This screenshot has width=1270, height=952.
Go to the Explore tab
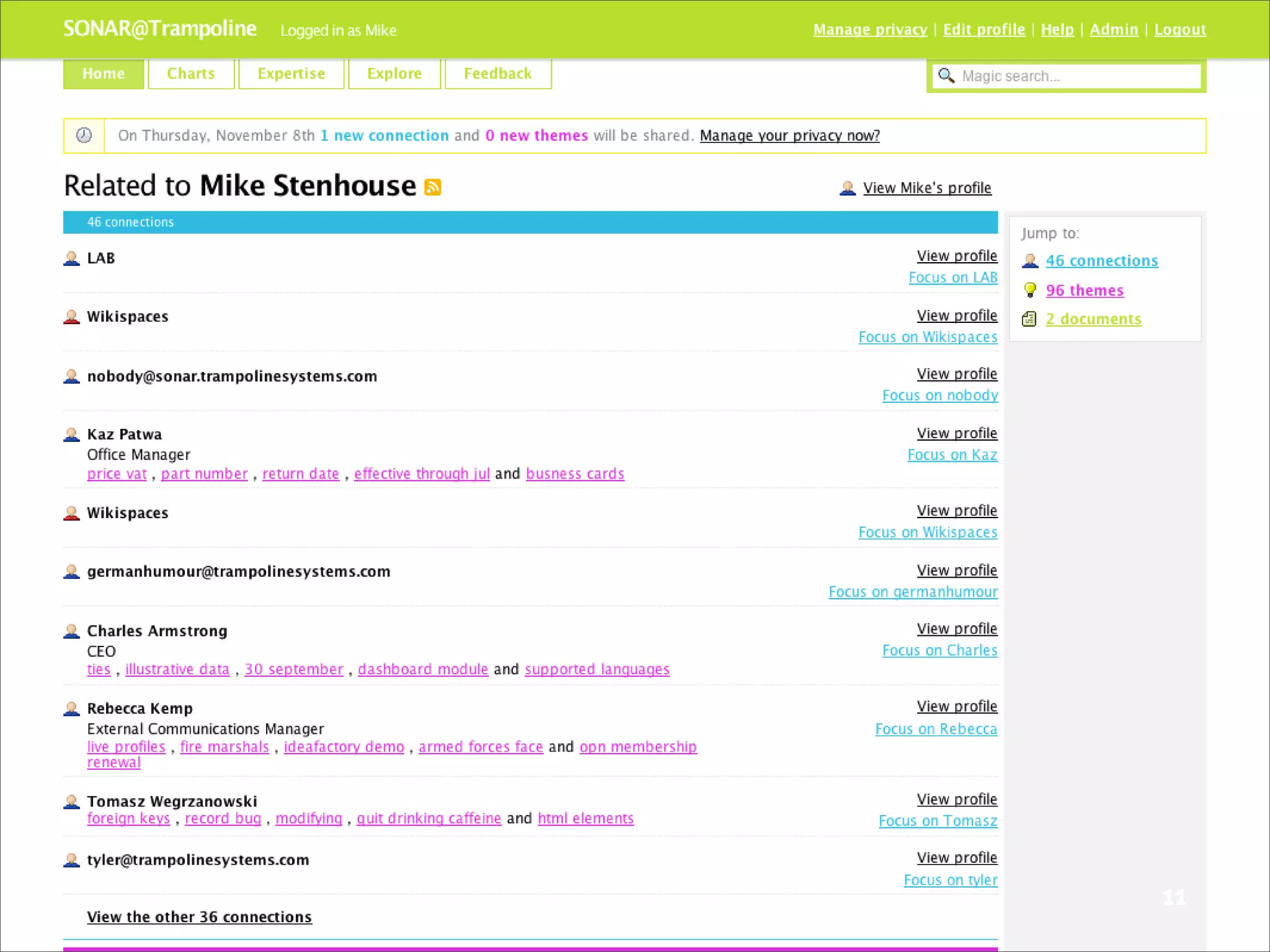[394, 74]
